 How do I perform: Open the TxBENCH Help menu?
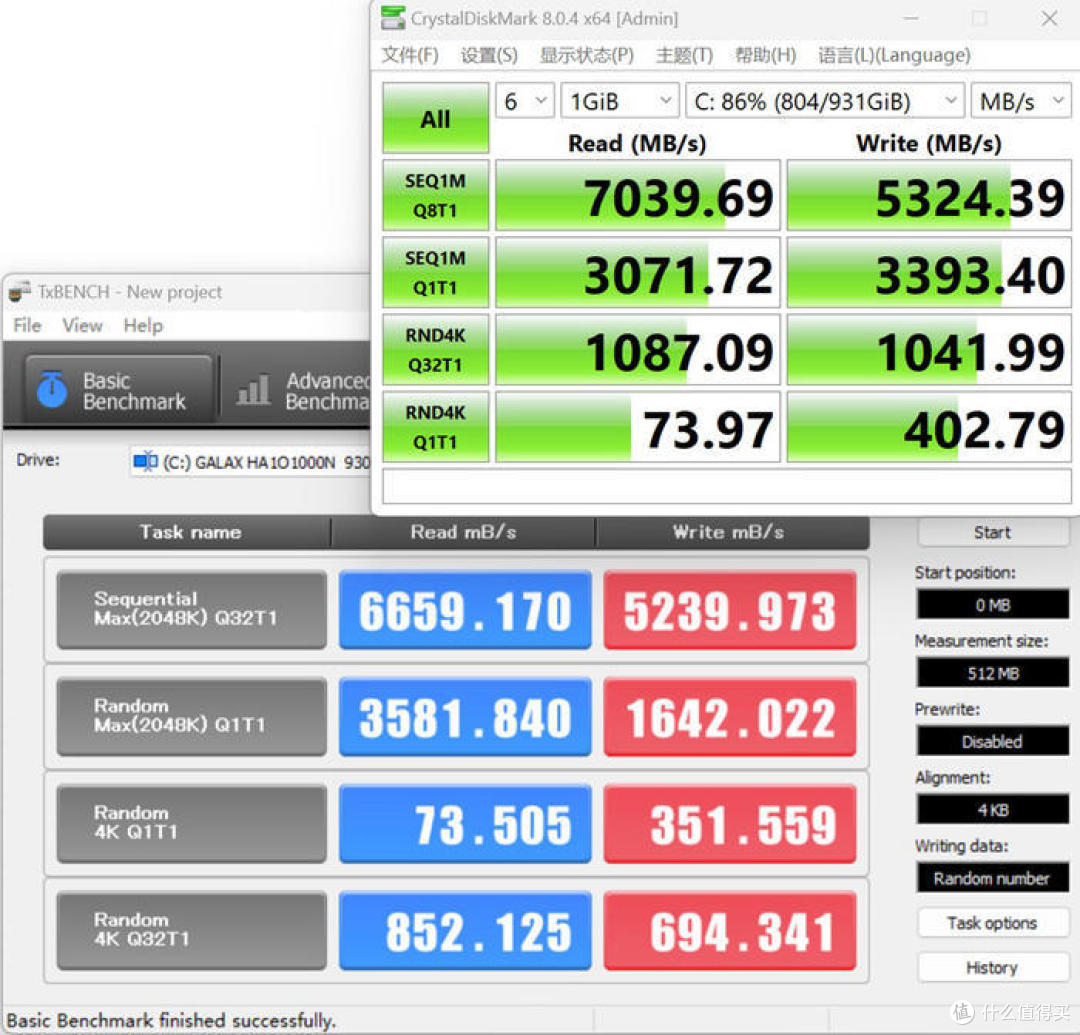(x=143, y=325)
